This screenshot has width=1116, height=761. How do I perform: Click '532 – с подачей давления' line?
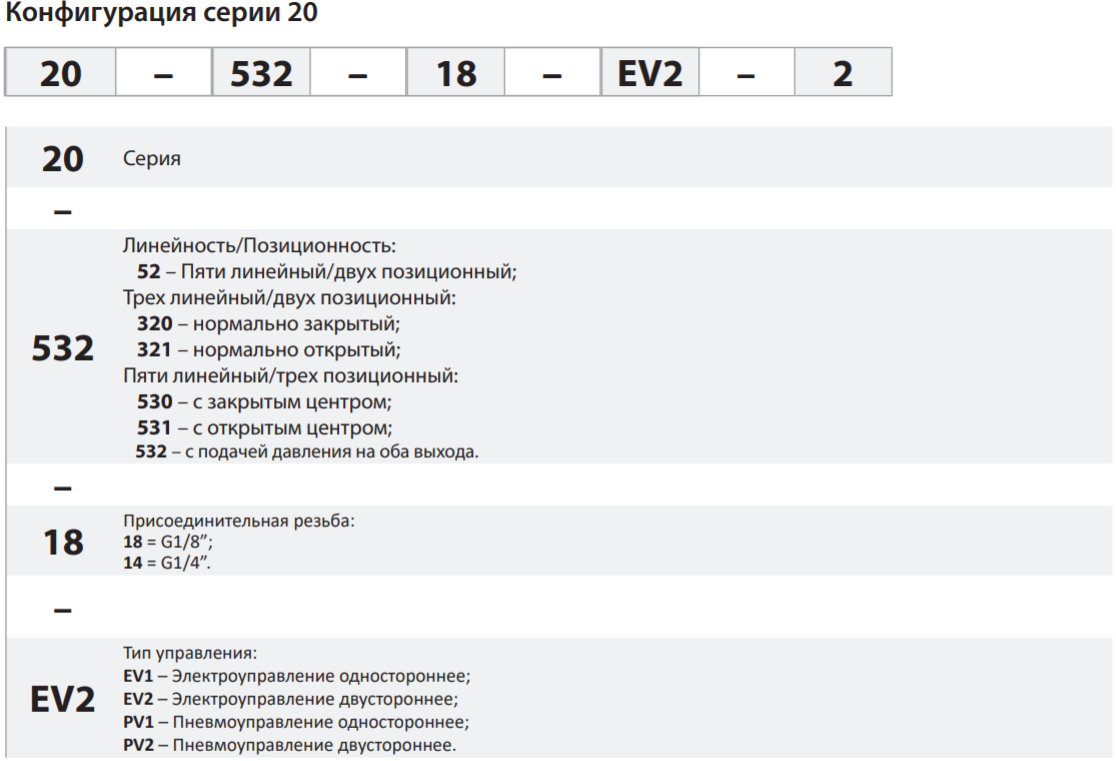[x=307, y=452]
